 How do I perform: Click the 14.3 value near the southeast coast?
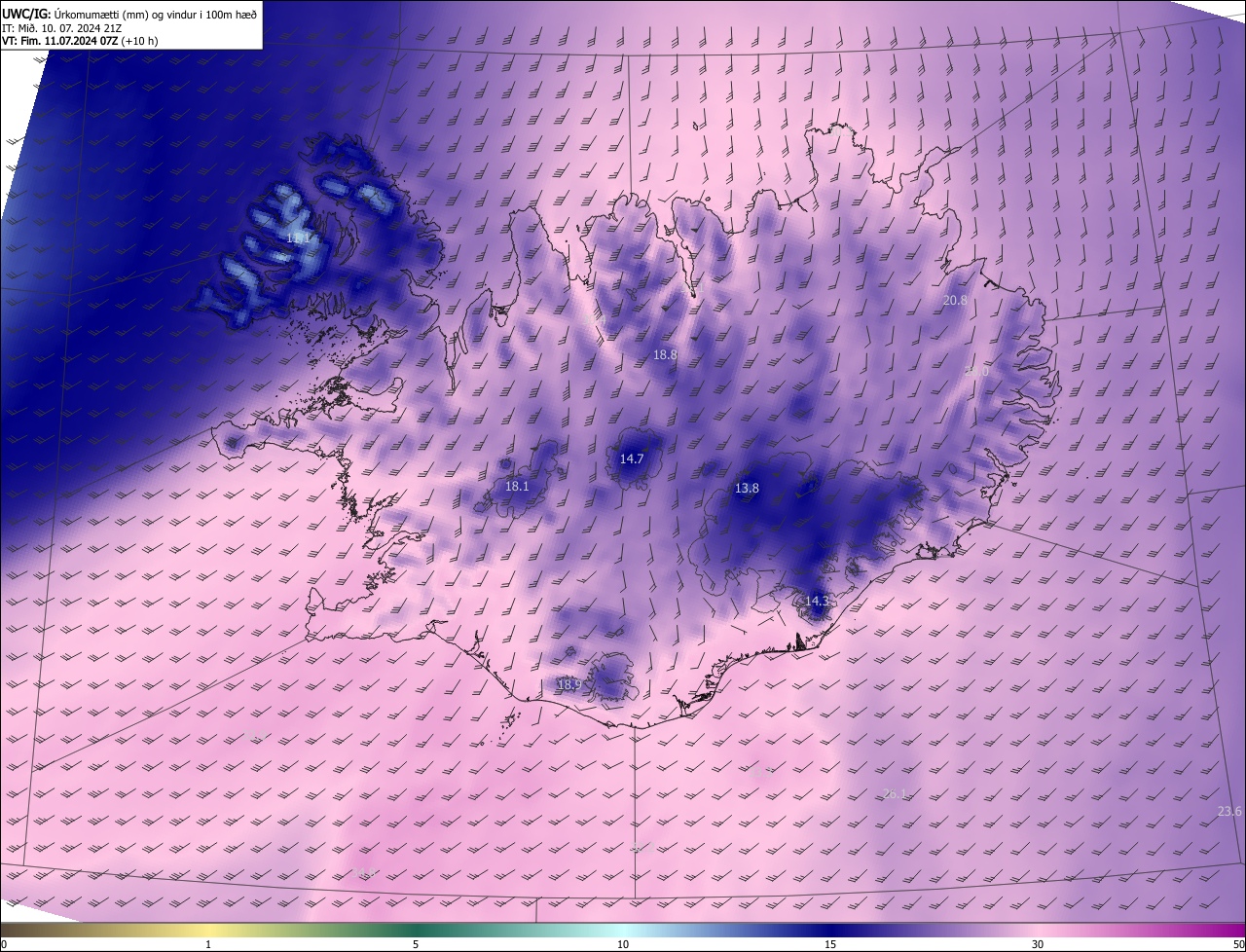pyautogui.click(x=817, y=602)
